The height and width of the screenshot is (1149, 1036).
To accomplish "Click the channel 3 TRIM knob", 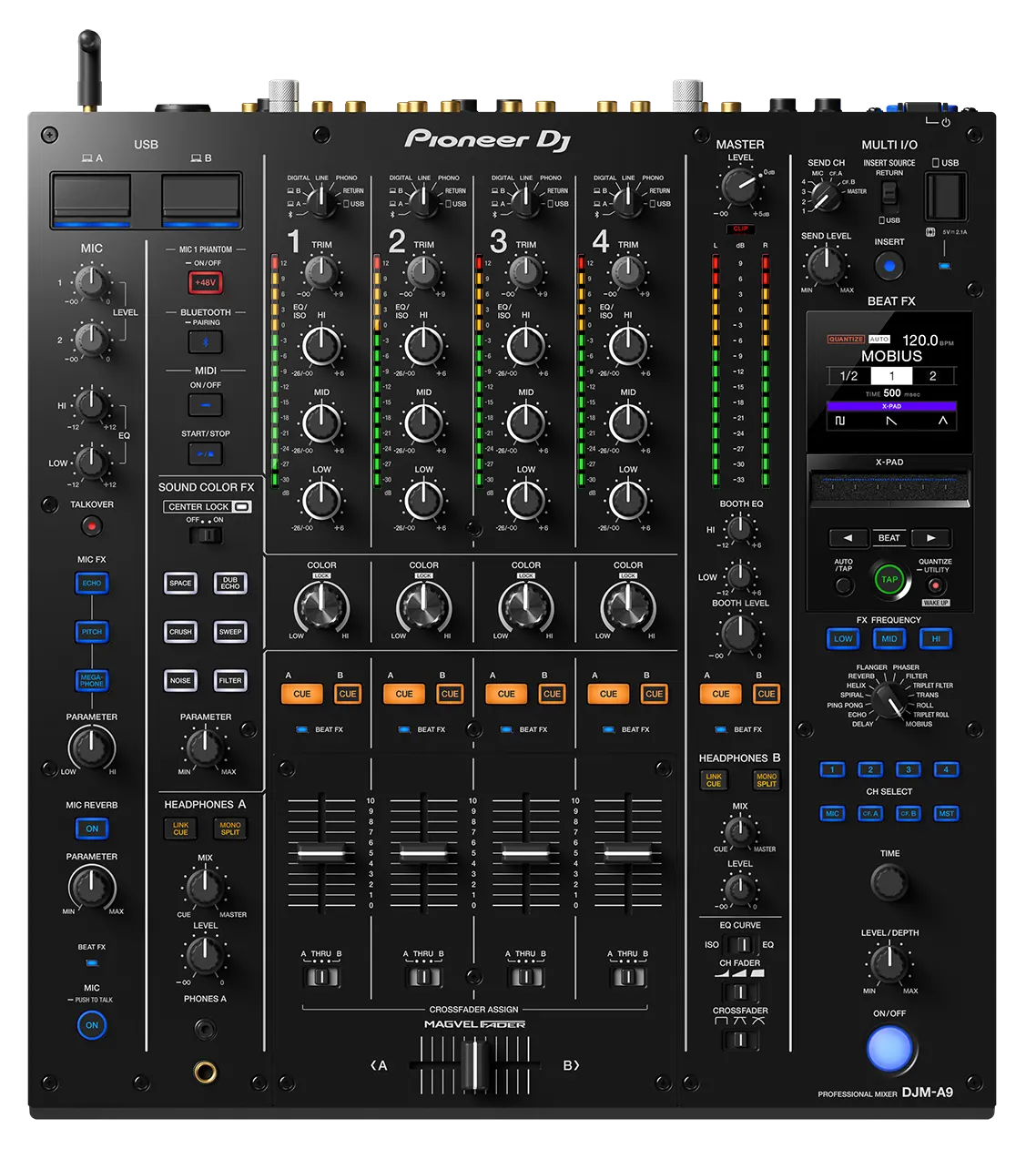I will point(525,271).
